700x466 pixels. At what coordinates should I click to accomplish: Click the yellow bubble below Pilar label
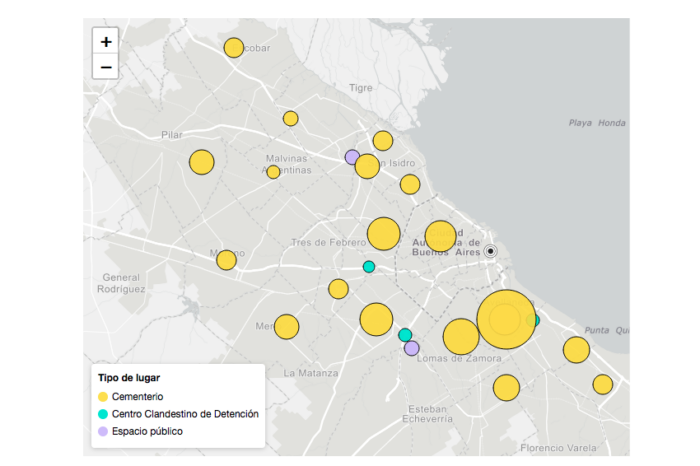[x=202, y=162]
